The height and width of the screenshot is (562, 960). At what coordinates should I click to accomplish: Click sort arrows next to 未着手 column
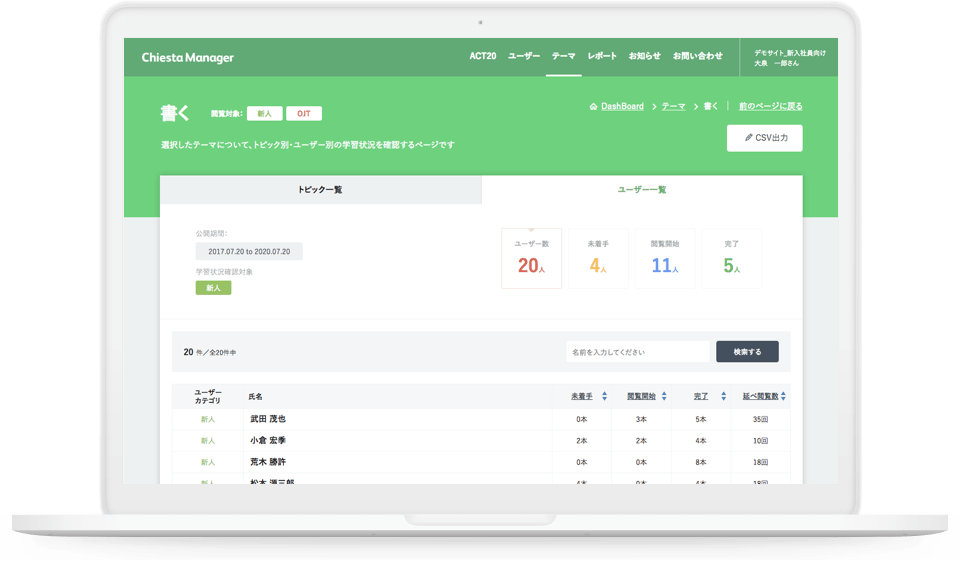click(x=605, y=397)
